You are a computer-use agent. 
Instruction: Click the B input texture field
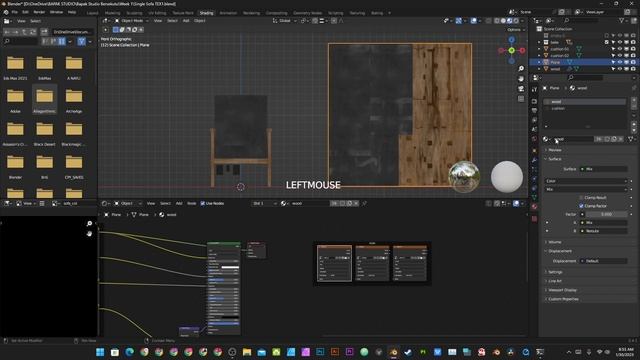603,231
